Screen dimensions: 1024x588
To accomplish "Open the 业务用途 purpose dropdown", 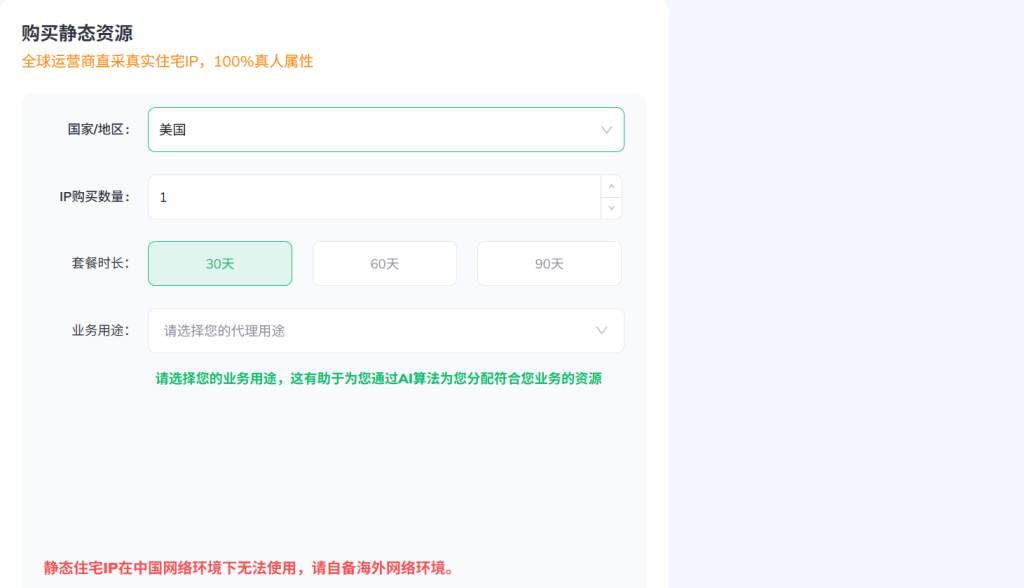I will click(385, 330).
